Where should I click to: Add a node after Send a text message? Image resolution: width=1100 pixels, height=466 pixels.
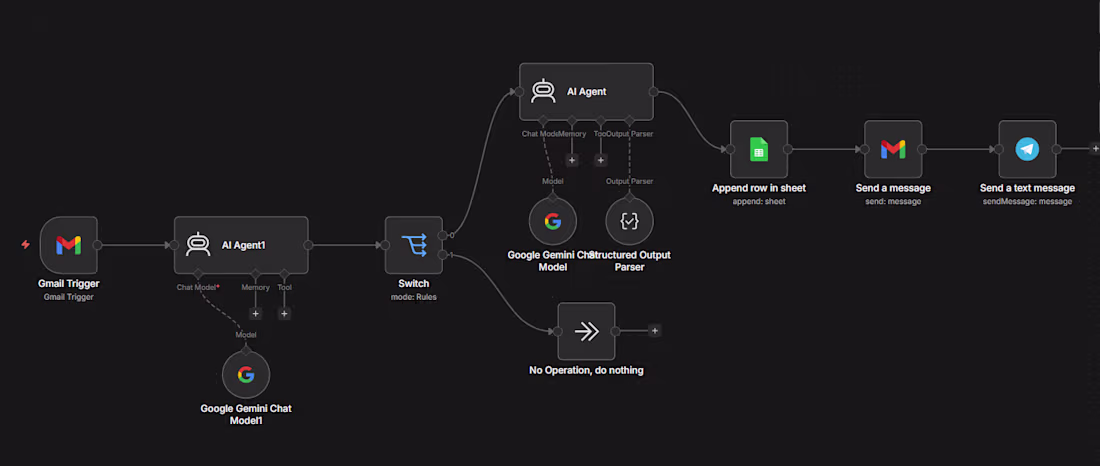point(1094,149)
